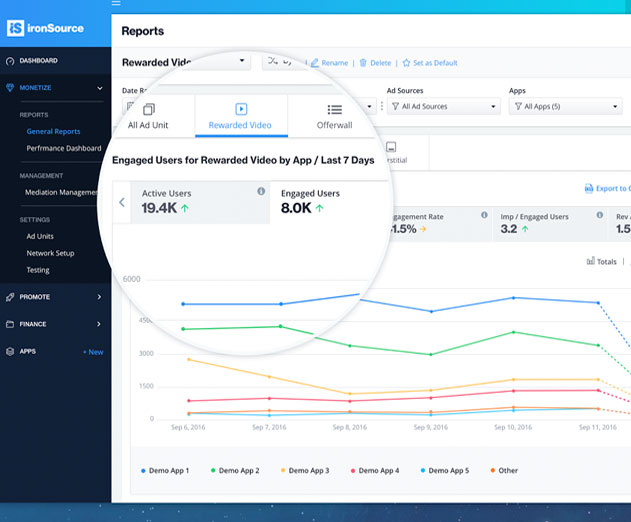Click the Interstitial tab icon
This screenshot has width=631, height=522.
tap(391, 147)
